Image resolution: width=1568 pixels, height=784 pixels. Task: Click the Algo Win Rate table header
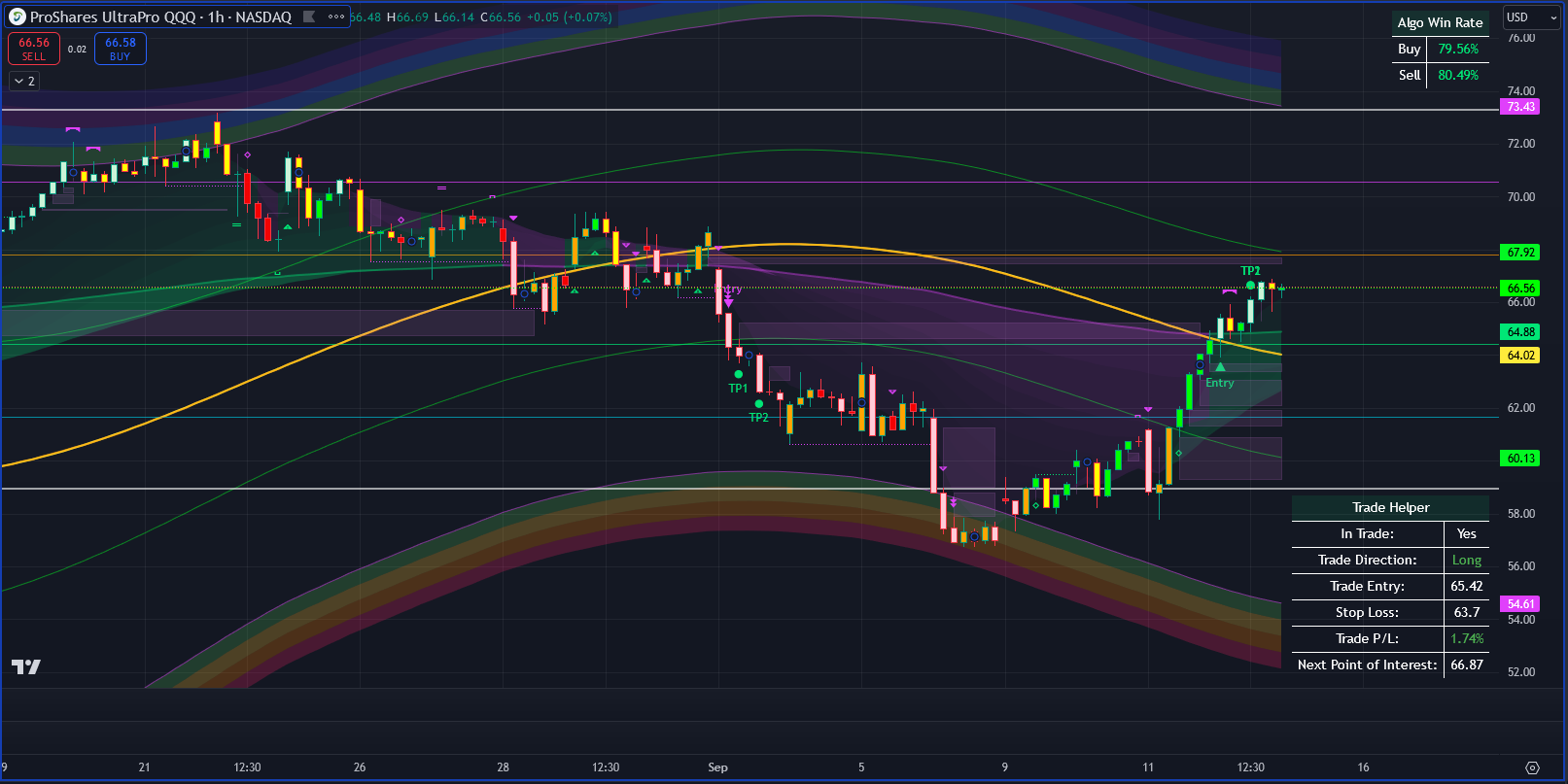click(1440, 22)
